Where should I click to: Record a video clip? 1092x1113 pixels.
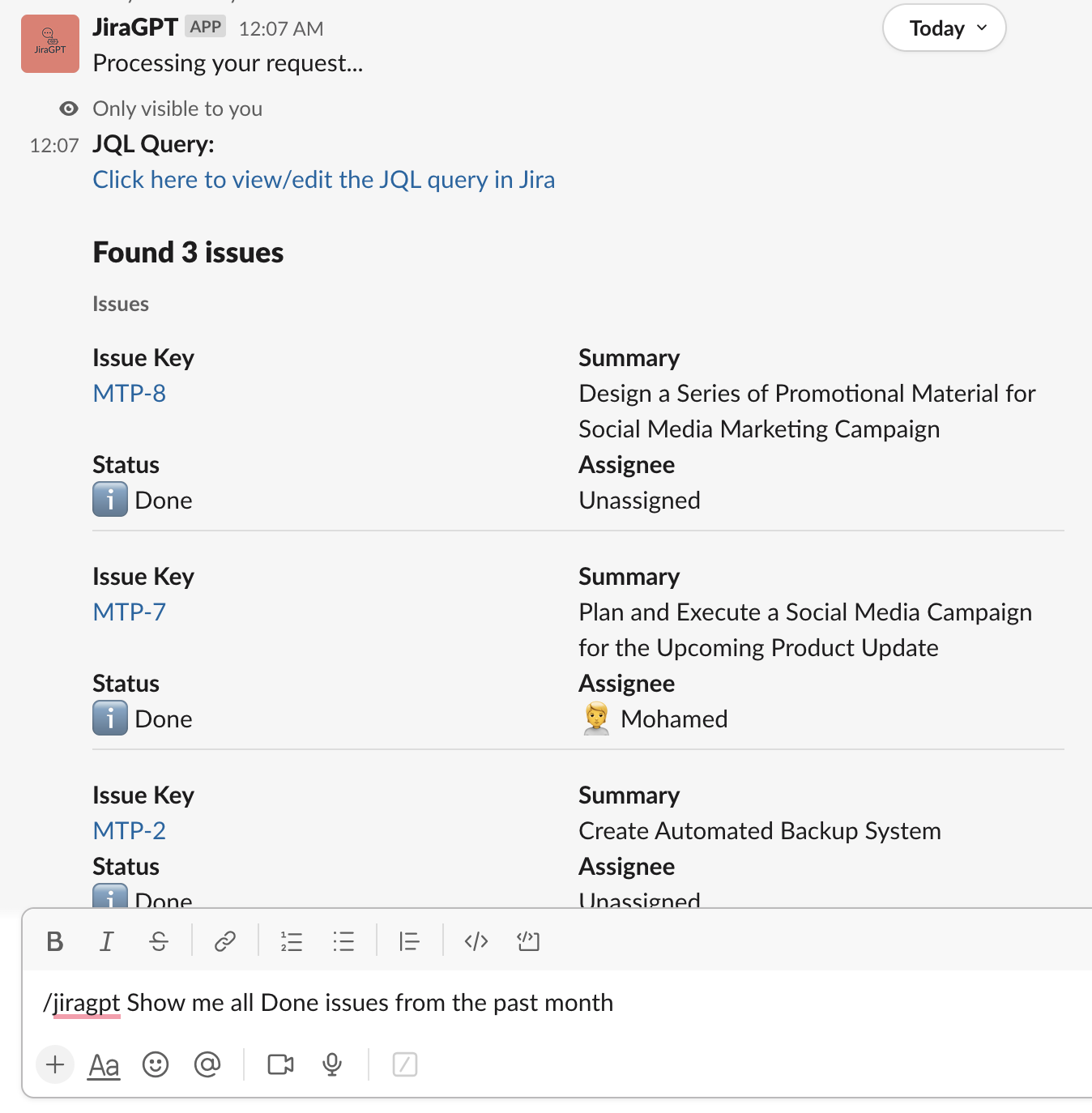pos(280,1064)
